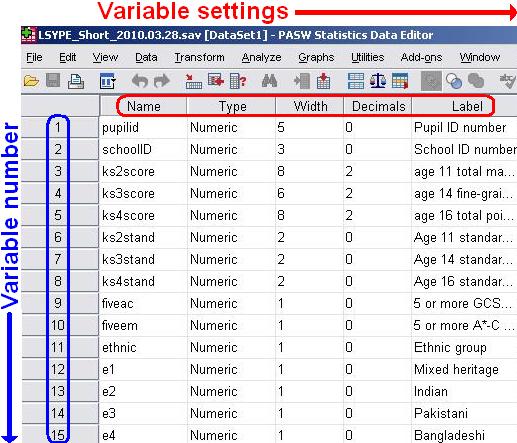Open the View menu
Screen dimensions: 517x443
(105, 57)
